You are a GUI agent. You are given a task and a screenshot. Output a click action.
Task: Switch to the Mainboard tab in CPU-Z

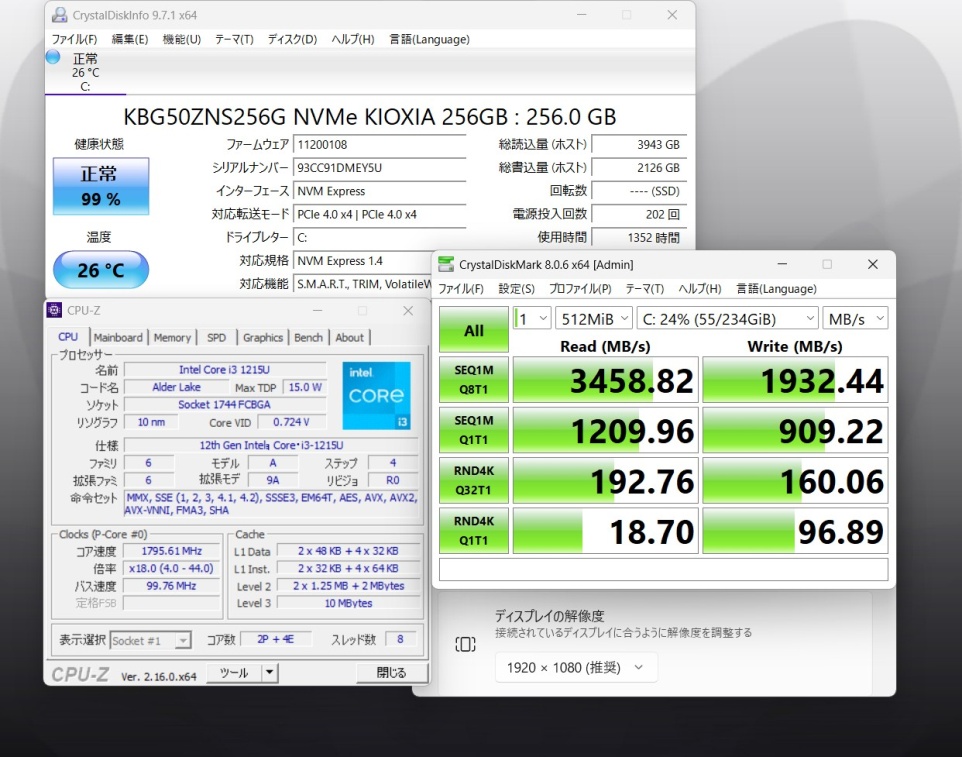click(118, 337)
